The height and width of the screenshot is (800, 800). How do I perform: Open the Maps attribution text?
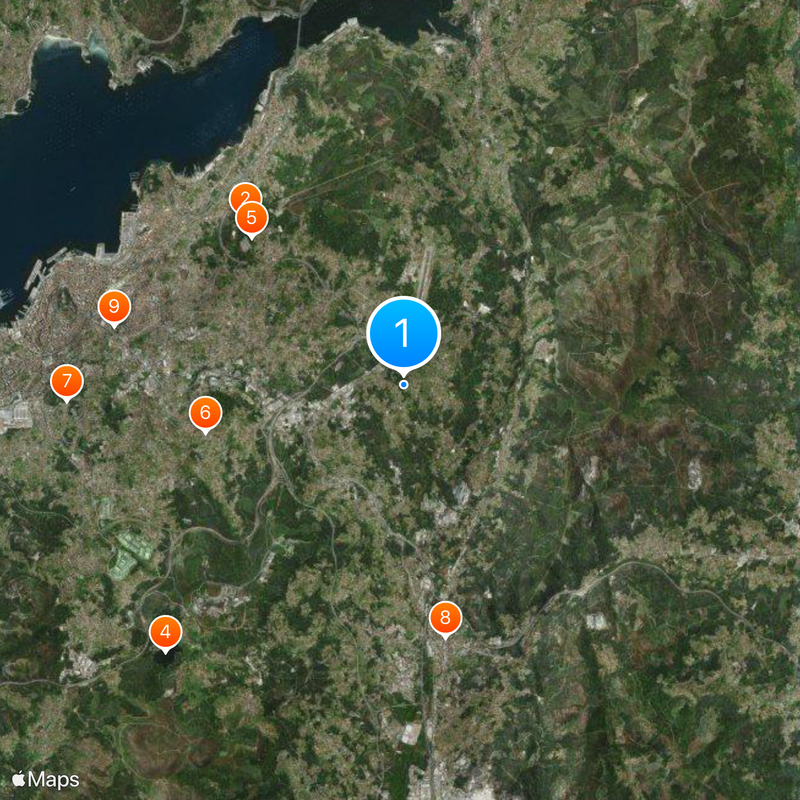coord(54,780)
